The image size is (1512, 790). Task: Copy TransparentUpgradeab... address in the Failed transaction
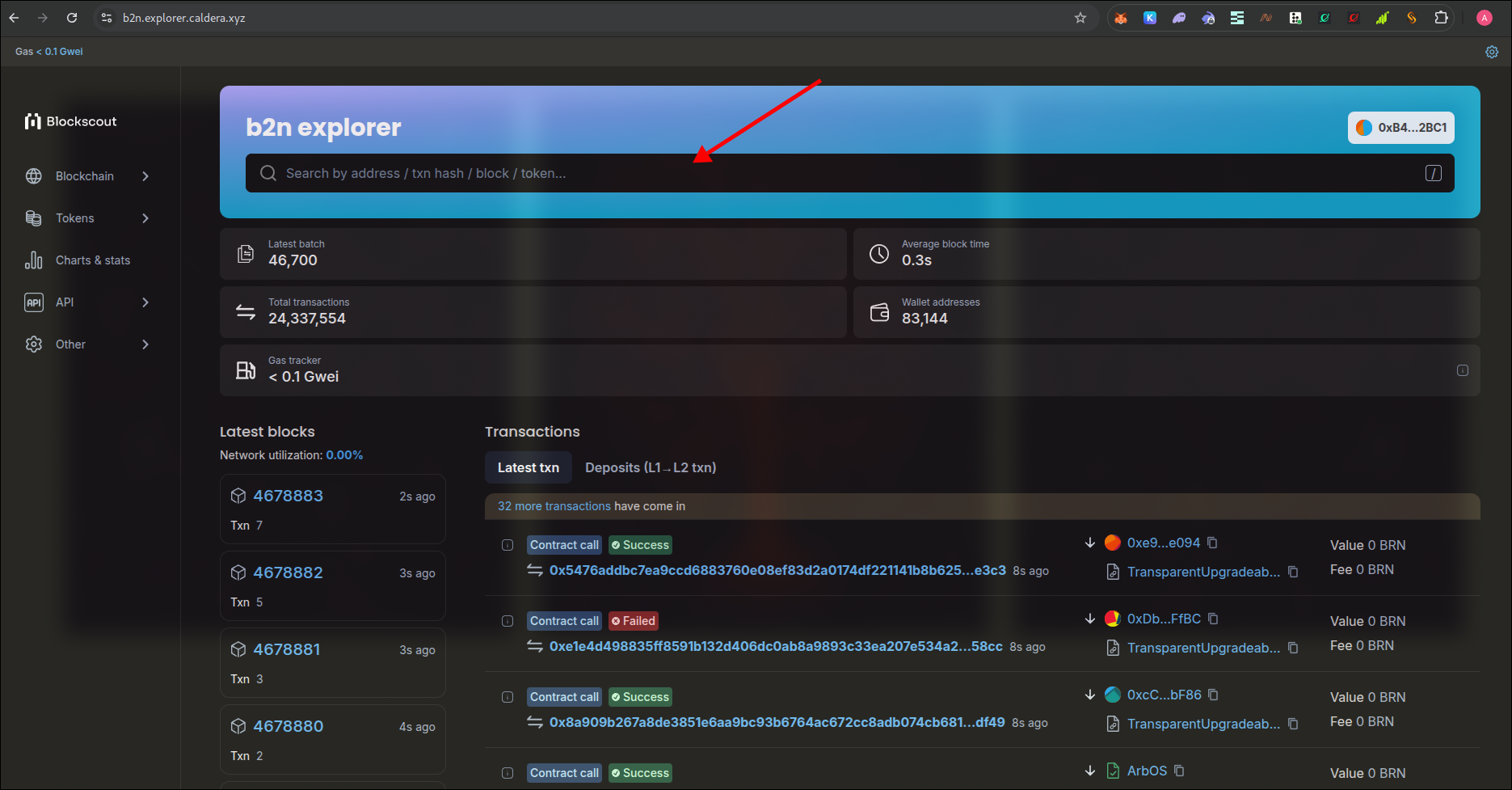pos(1293,648)
